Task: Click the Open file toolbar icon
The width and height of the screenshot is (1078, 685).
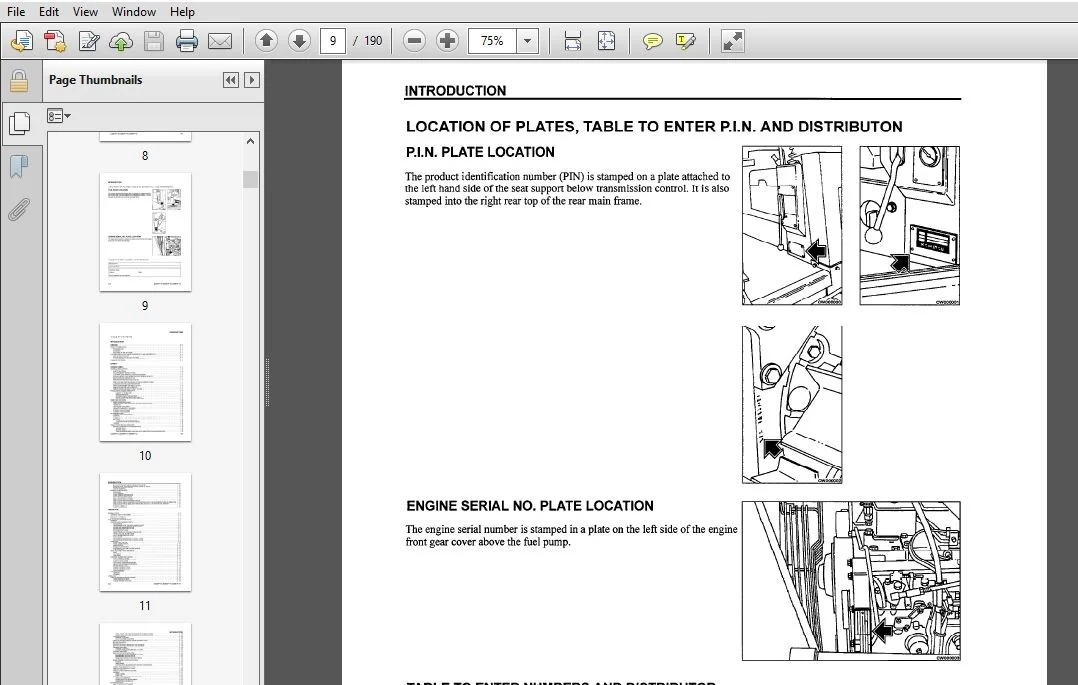Action: tap(22, 41)
